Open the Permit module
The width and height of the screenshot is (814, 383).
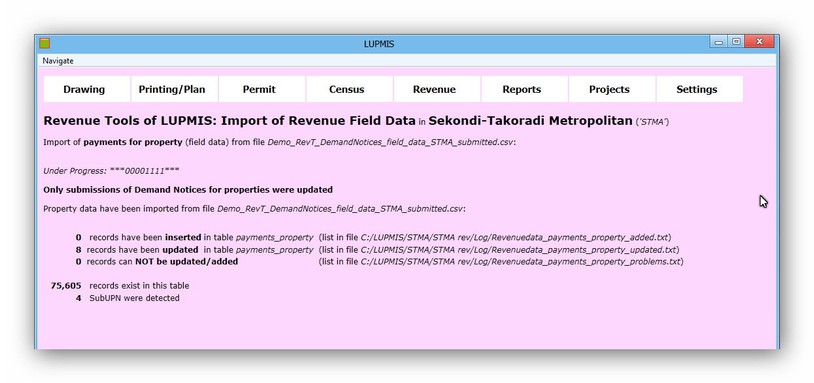(262, 89)
